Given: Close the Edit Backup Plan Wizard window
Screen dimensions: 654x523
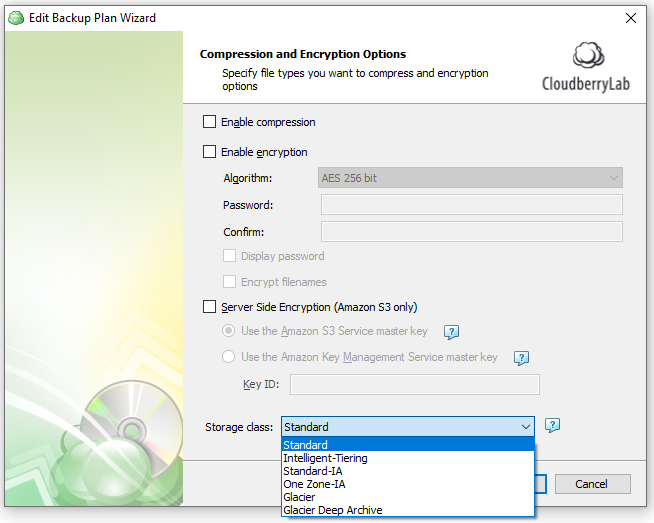Looking at the screenshot, I should click(631, 18).
